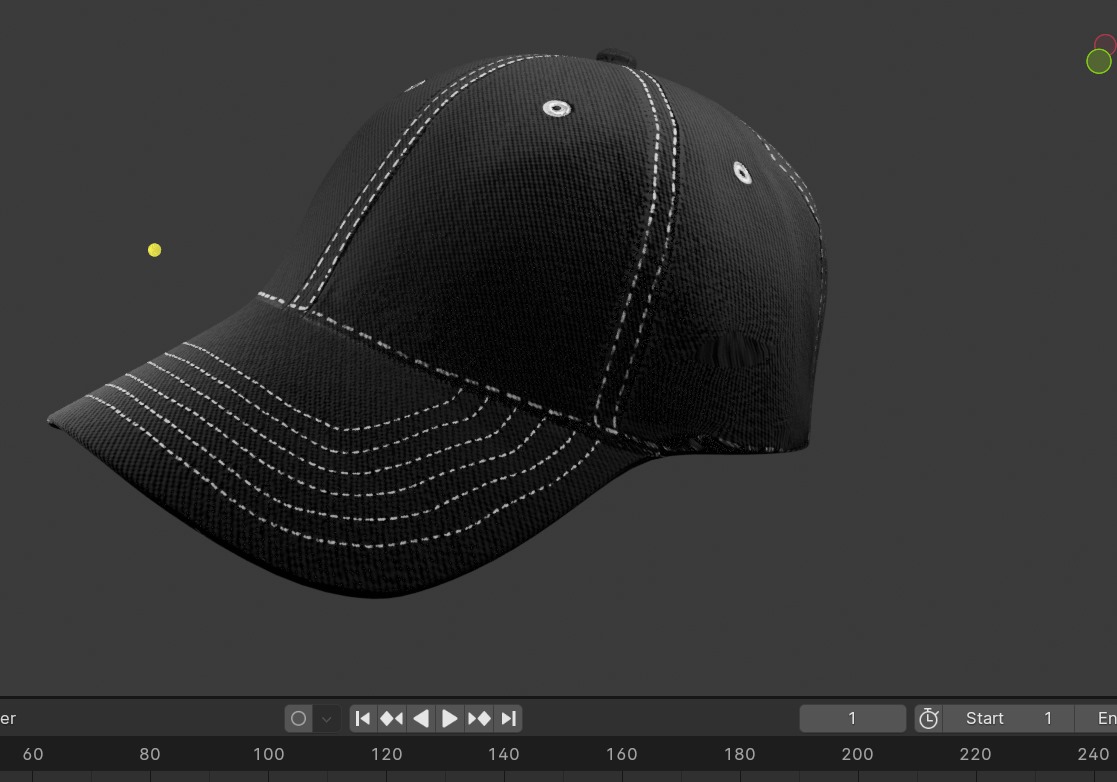Click the current frame number field
Viewport: 1117px width, 782px height.
(x=852, y=718)
